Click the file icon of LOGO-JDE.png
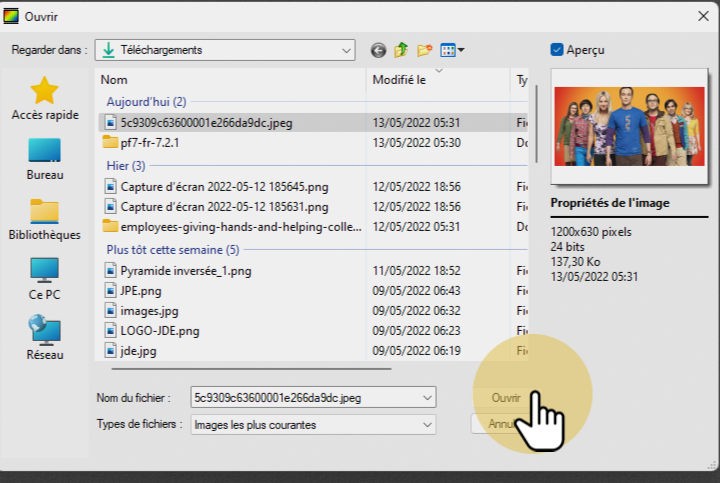Screen dimensions: 720x483 pyautogui.click(x=110, y=331)
